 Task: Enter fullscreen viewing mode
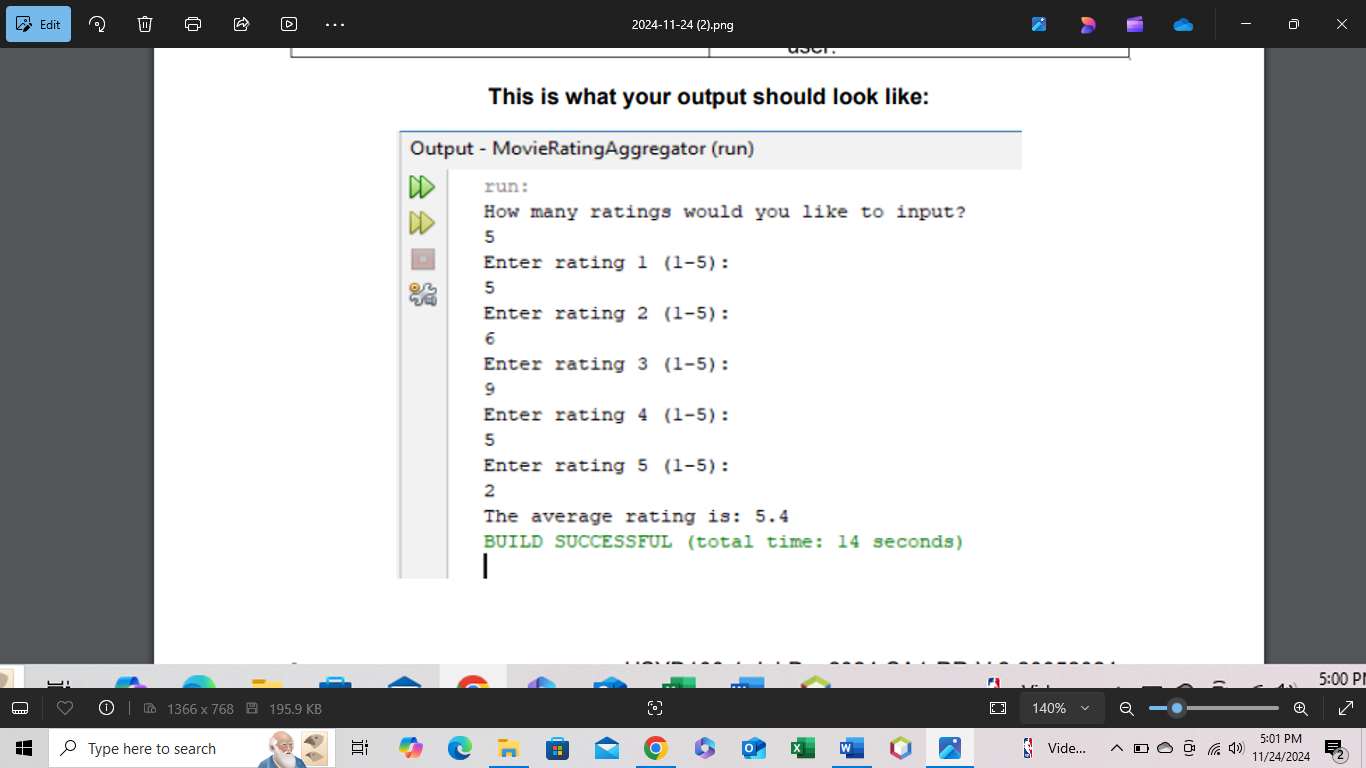pos(1346,708)
